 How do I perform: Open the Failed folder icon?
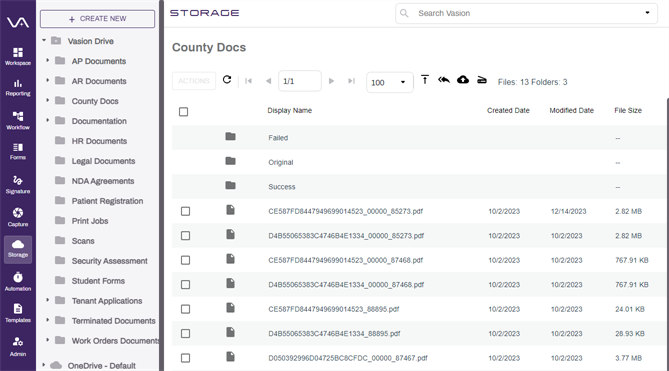click(x=230, y=136)
